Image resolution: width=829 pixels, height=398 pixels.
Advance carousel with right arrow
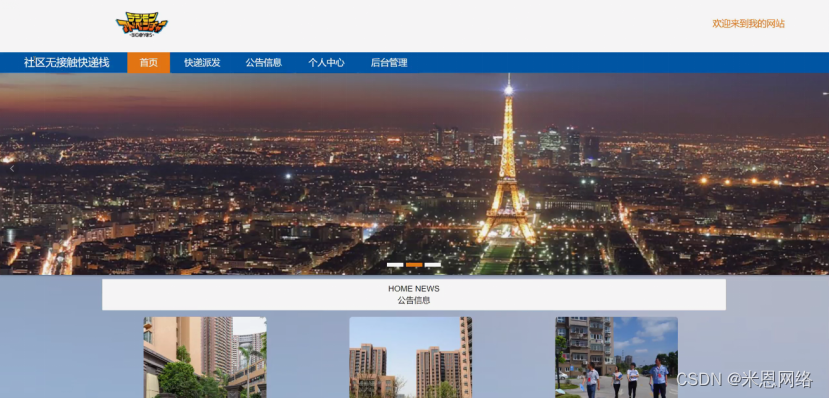[x=816, y=169]
